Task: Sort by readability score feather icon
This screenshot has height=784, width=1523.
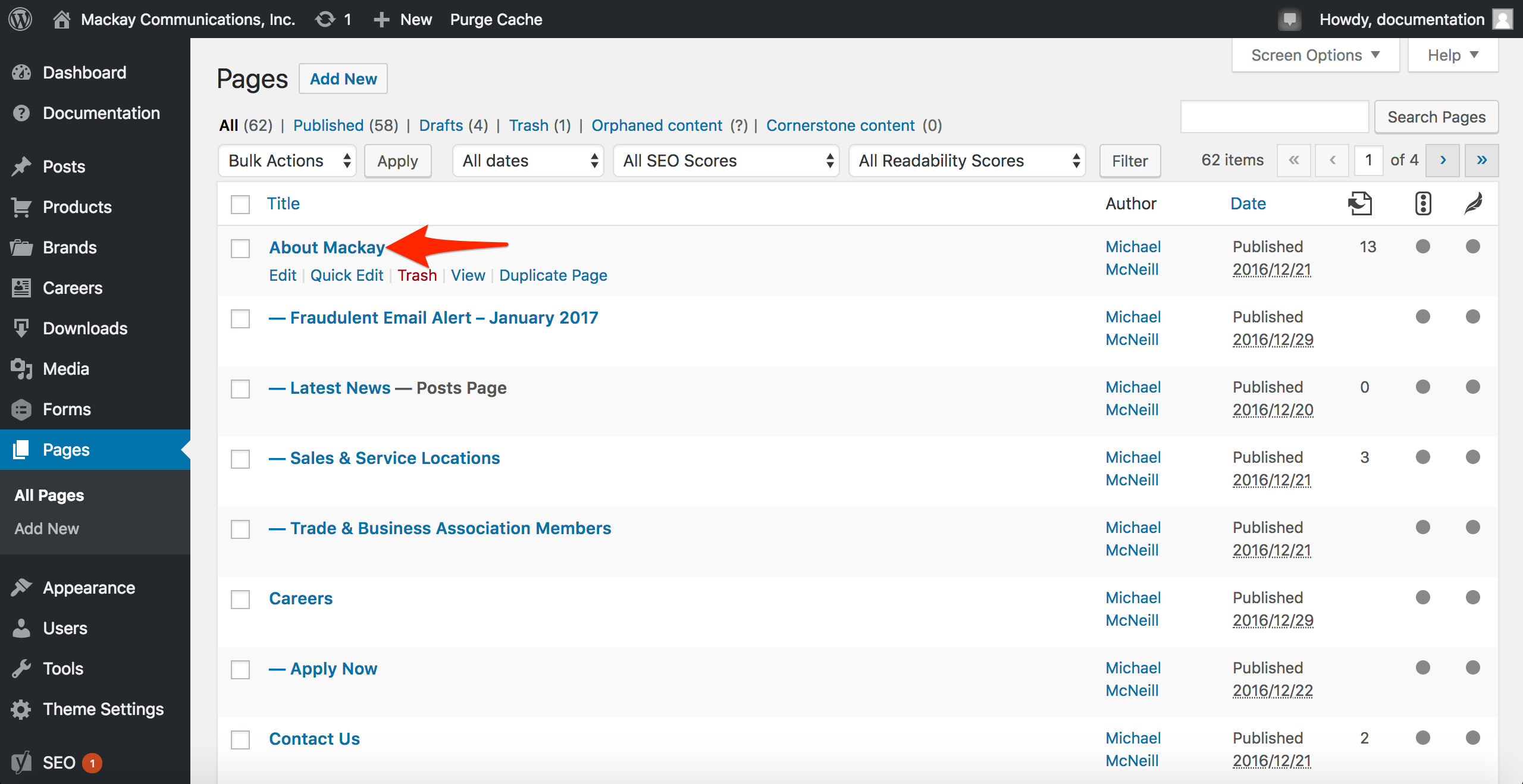Action: [1474, 203]
